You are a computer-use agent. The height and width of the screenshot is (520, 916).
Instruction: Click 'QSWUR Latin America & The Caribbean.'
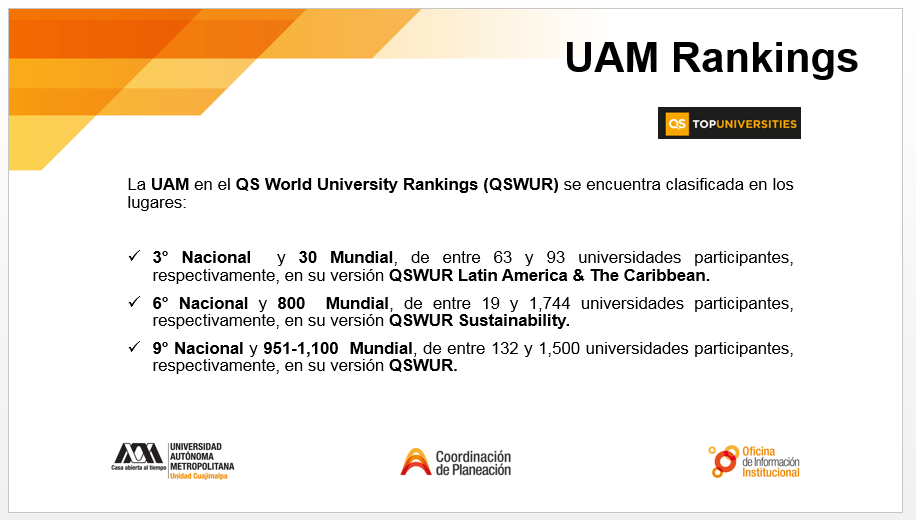[x=550, y=276]
